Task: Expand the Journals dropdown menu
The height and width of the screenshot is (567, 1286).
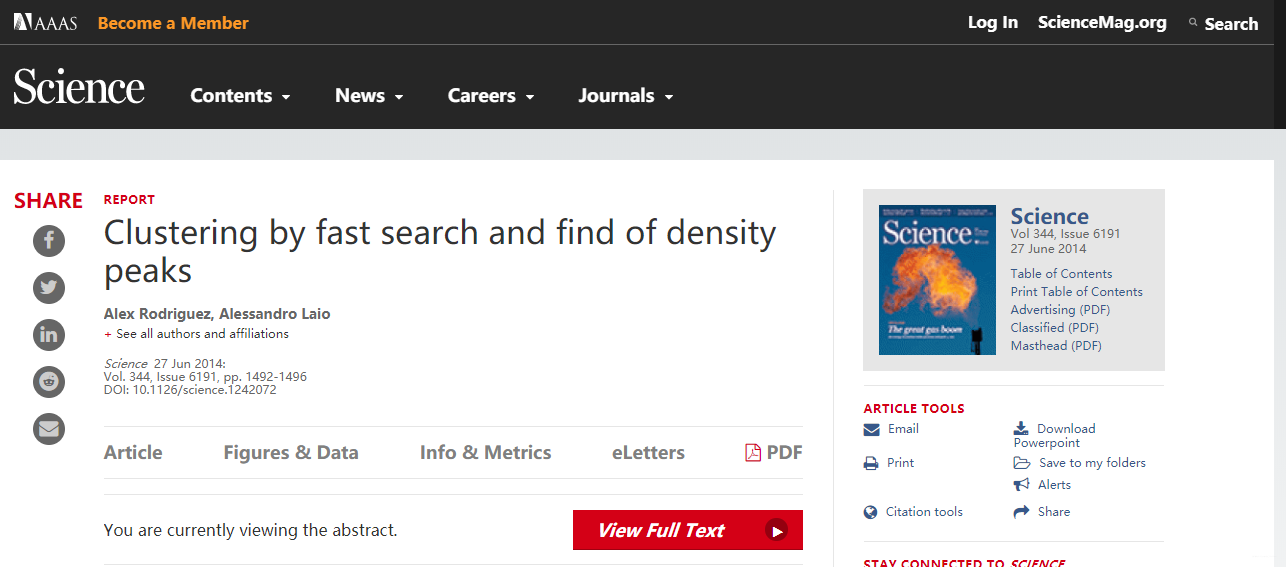Action: coord(626,96)
